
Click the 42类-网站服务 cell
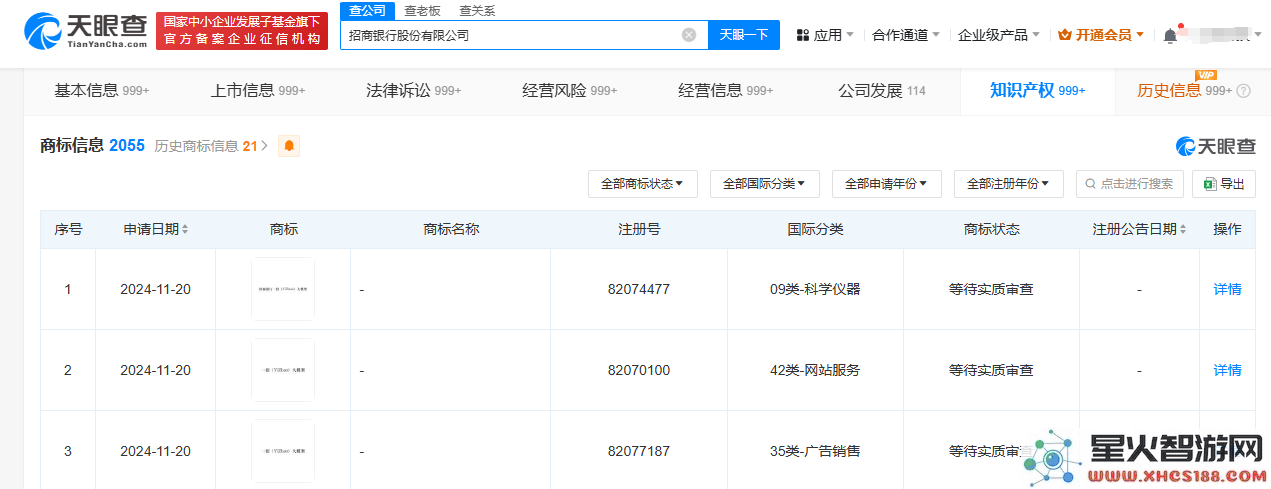click(x=815, y=370)
